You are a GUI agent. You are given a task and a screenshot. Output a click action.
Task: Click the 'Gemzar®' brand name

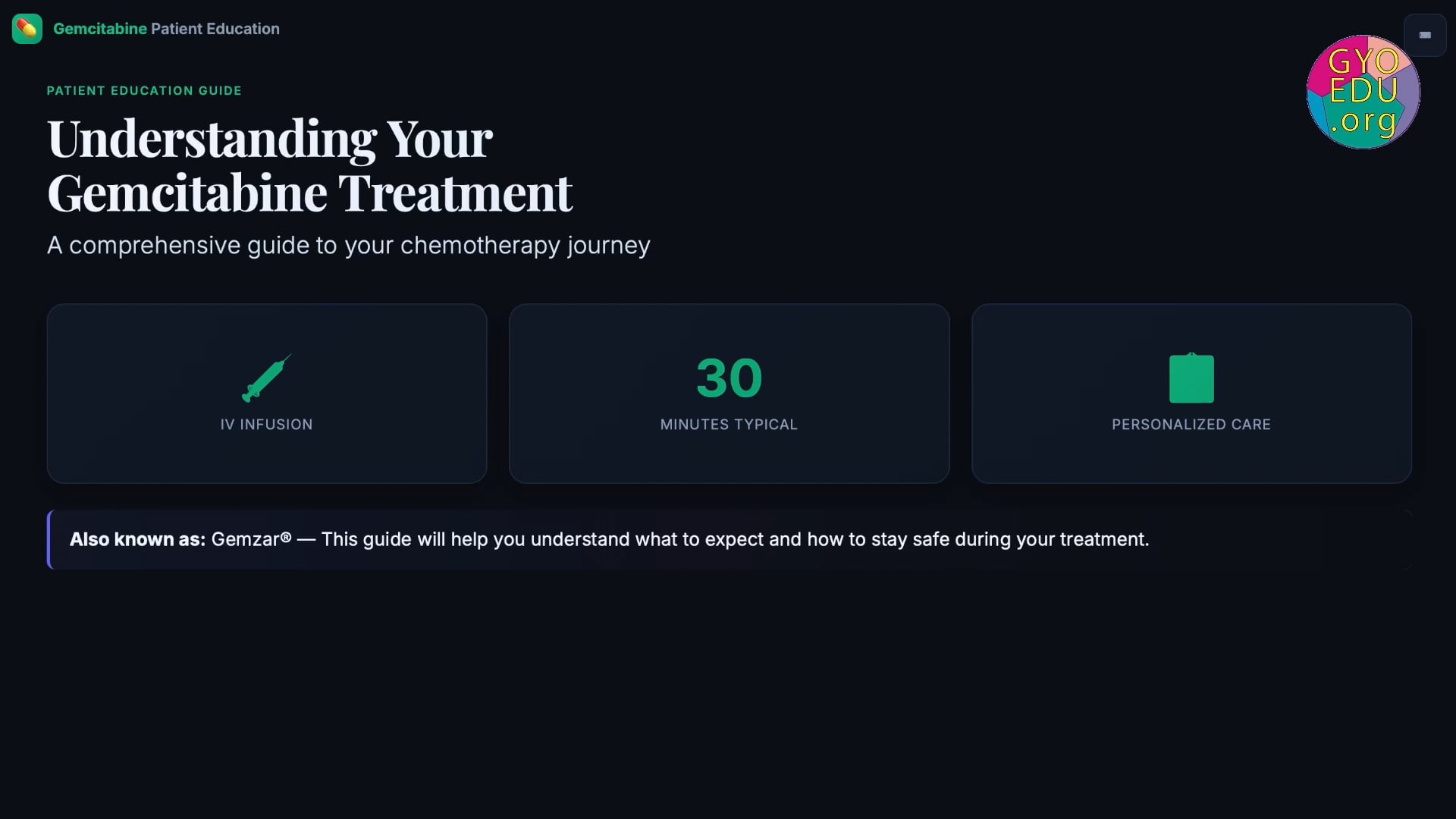click(251, 539)
